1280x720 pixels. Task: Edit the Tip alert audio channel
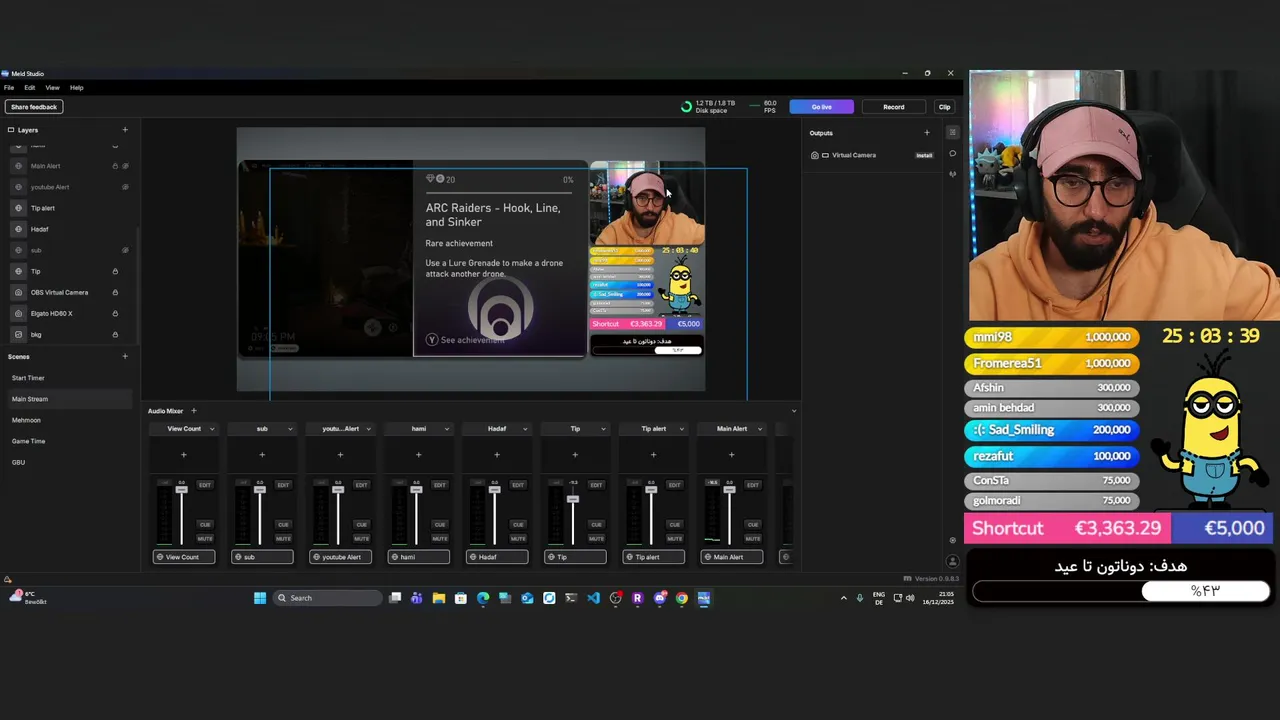coord(675,485)
